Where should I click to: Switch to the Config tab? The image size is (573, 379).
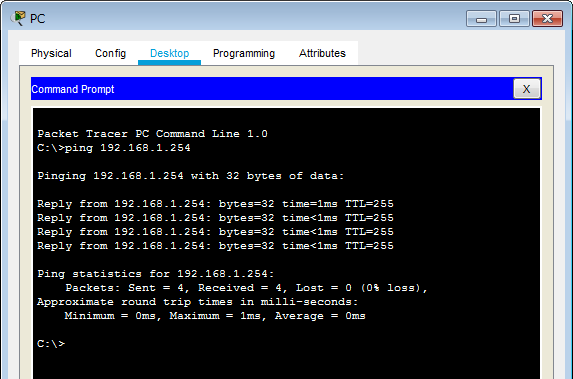pyautogui.click(x=110, y=53)
